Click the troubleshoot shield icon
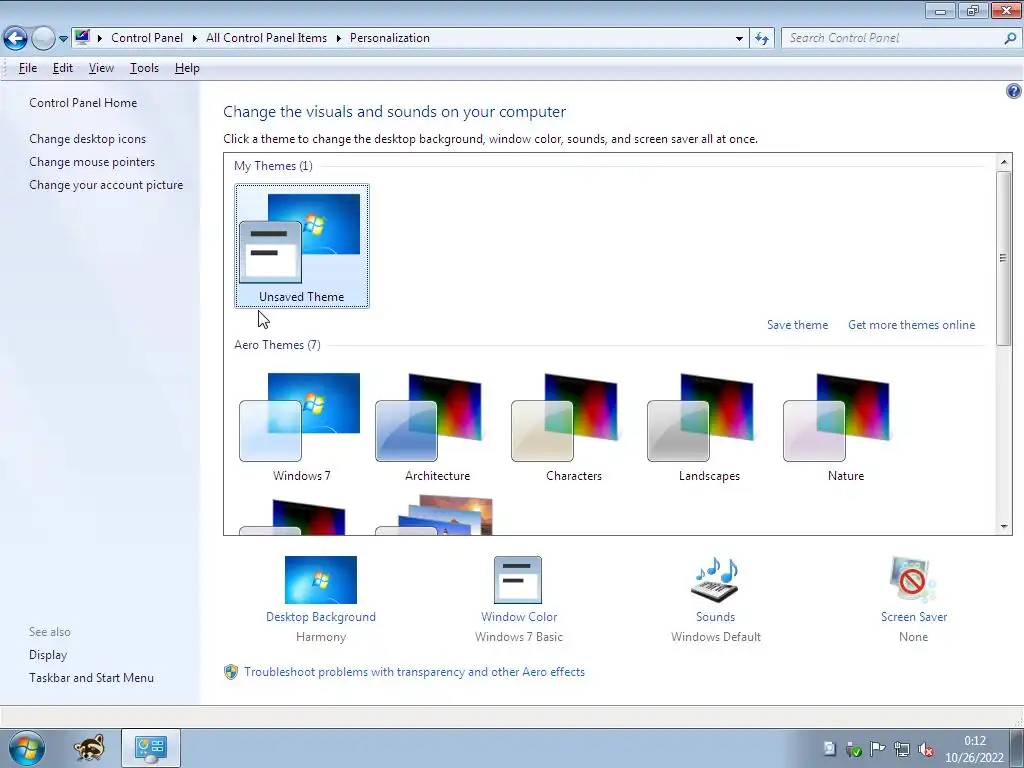 (231, 672)
